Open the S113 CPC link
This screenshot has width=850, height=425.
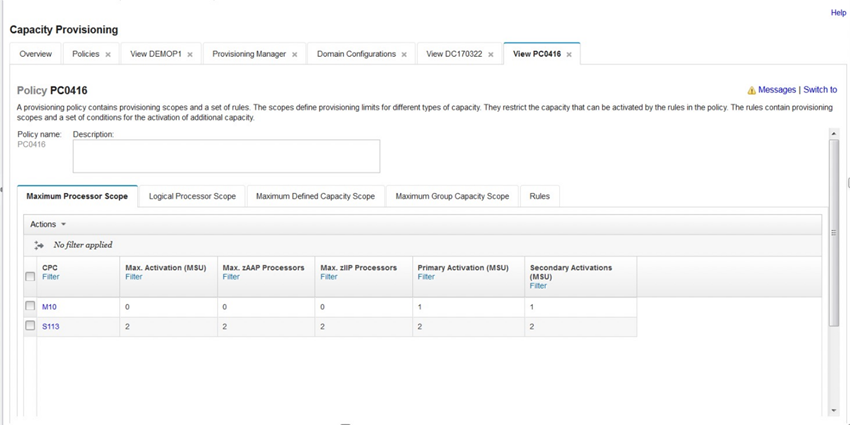pyautogui.click(x=50, y=327)
